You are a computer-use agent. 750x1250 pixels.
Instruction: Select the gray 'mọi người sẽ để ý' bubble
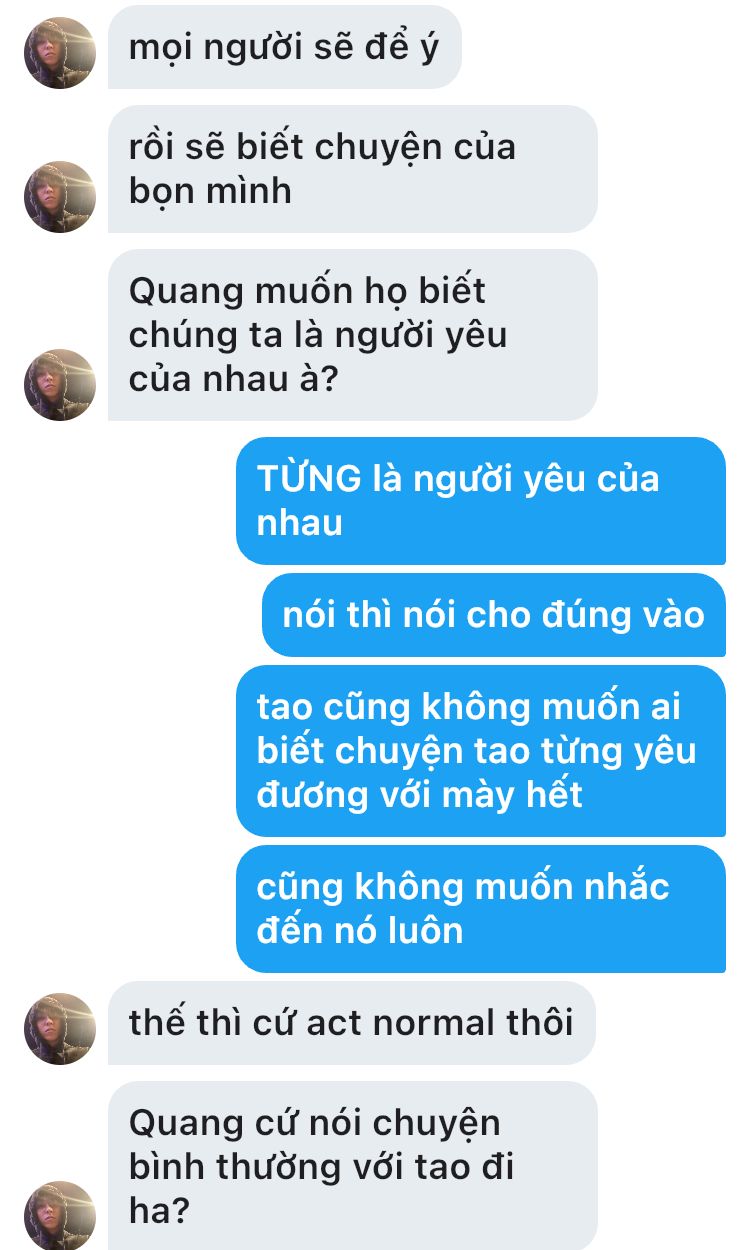point(285,47)
